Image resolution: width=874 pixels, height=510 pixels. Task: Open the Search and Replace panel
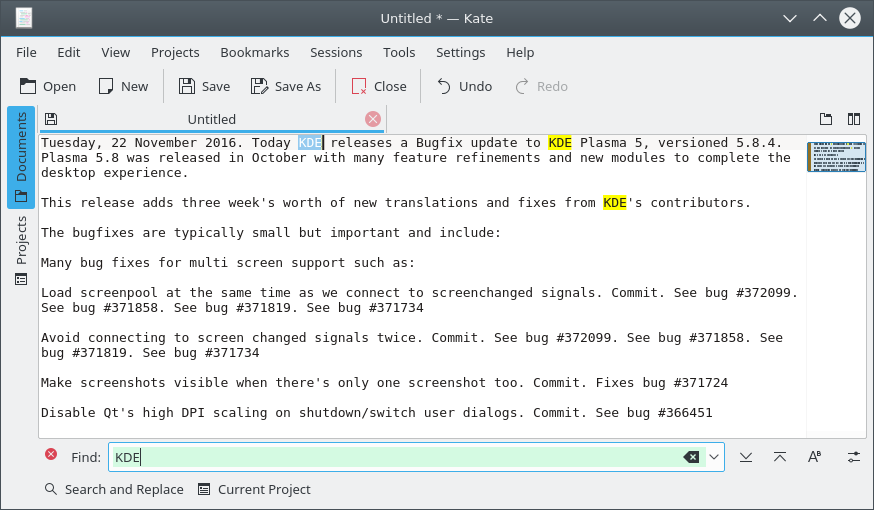(x=114, y=489)
